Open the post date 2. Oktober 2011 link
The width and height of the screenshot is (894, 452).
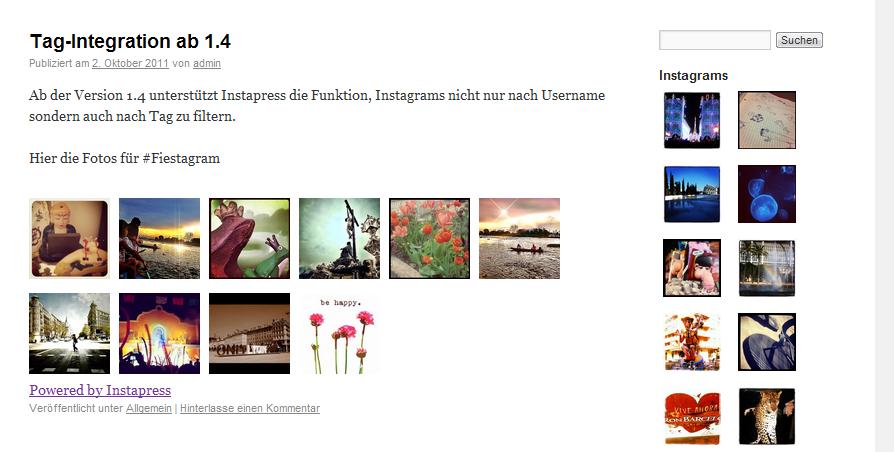click(130, 63)
